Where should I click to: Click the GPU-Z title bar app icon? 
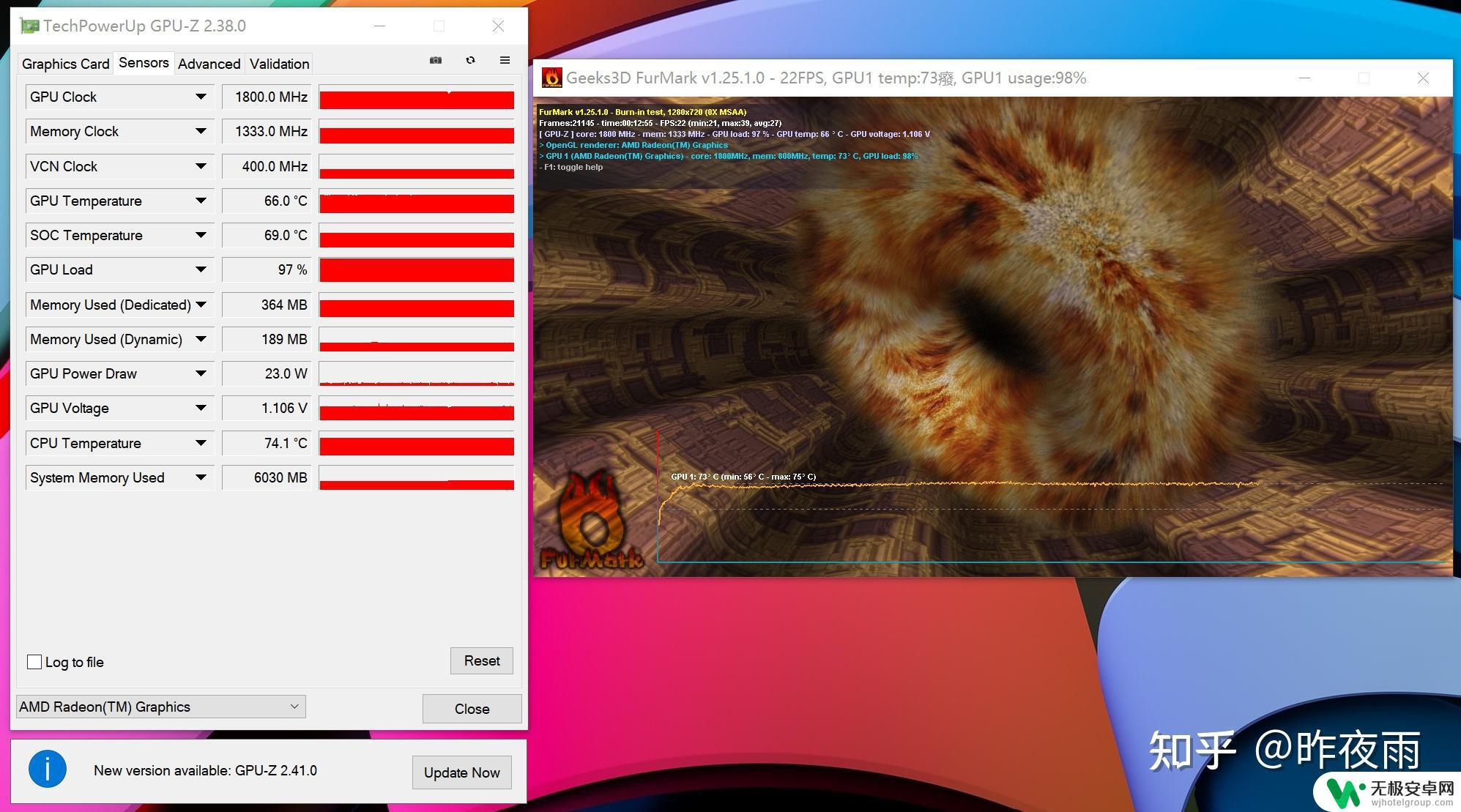[x=29, y=26]
